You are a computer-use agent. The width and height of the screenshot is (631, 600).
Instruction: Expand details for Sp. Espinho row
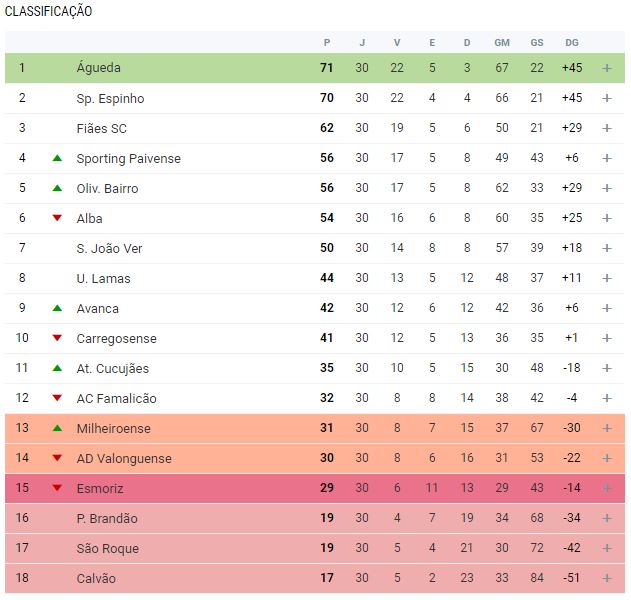[606, 98]
